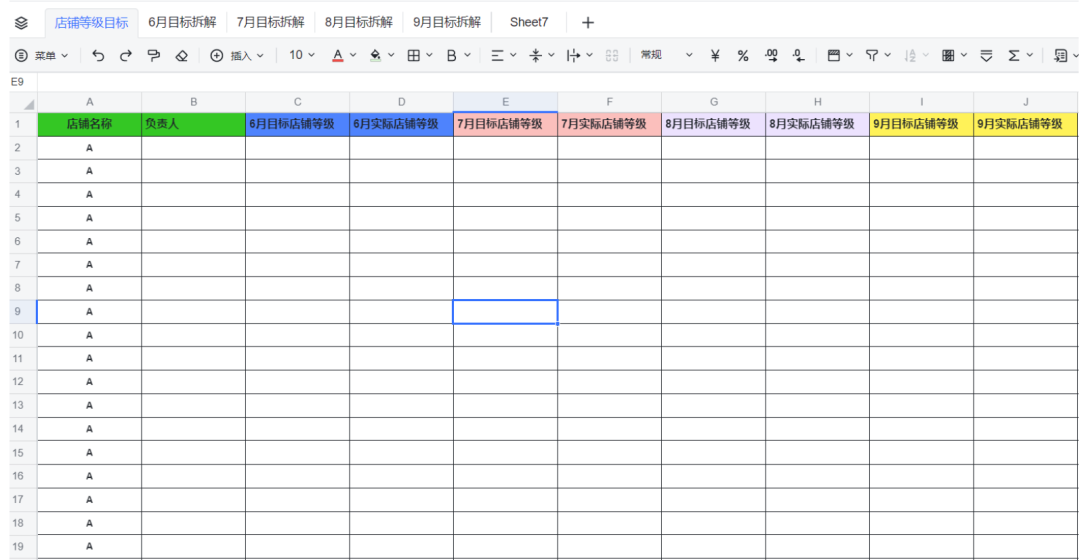Select the yellow 9月实际店铺等级 header cell
Screen dimensions: 1080x560
[x=1026, y=124]
